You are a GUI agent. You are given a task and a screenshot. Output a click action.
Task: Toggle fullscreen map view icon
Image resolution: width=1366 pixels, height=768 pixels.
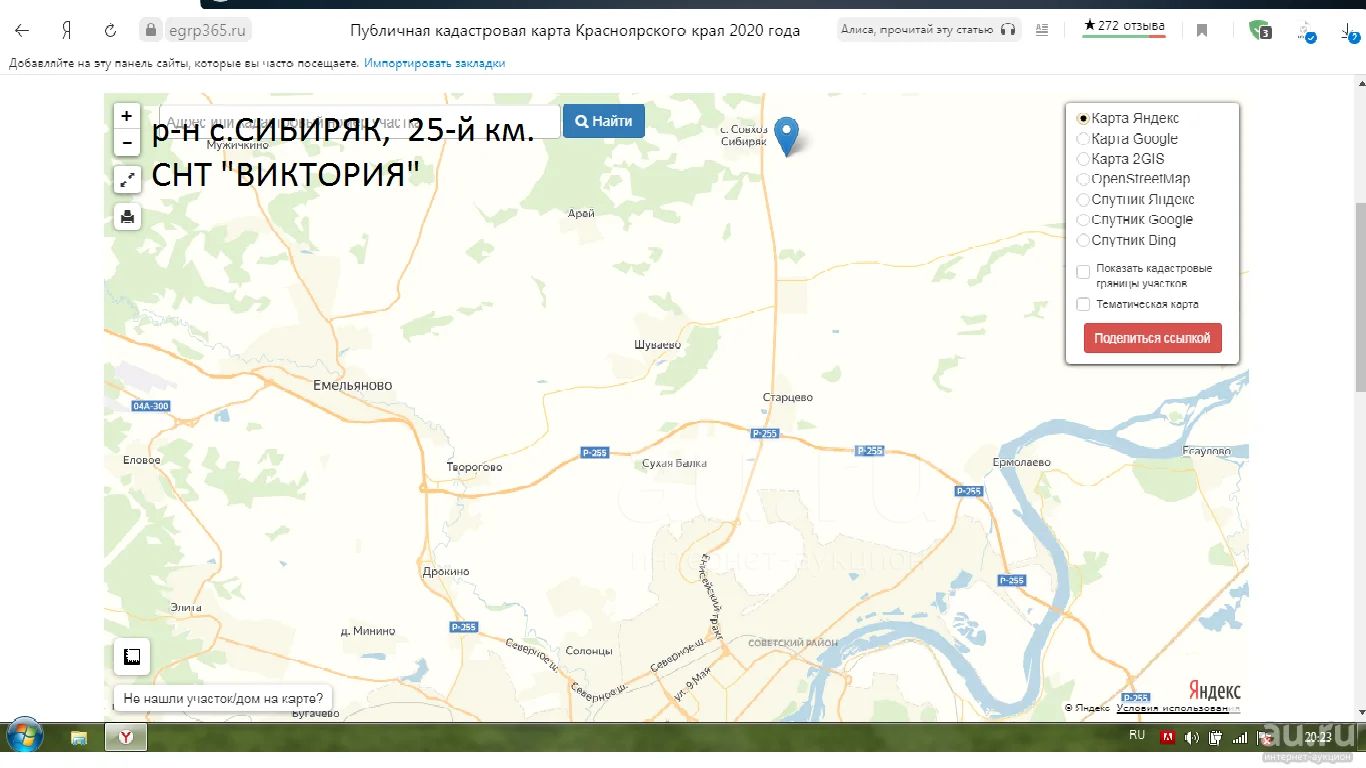tap(127, 180)
